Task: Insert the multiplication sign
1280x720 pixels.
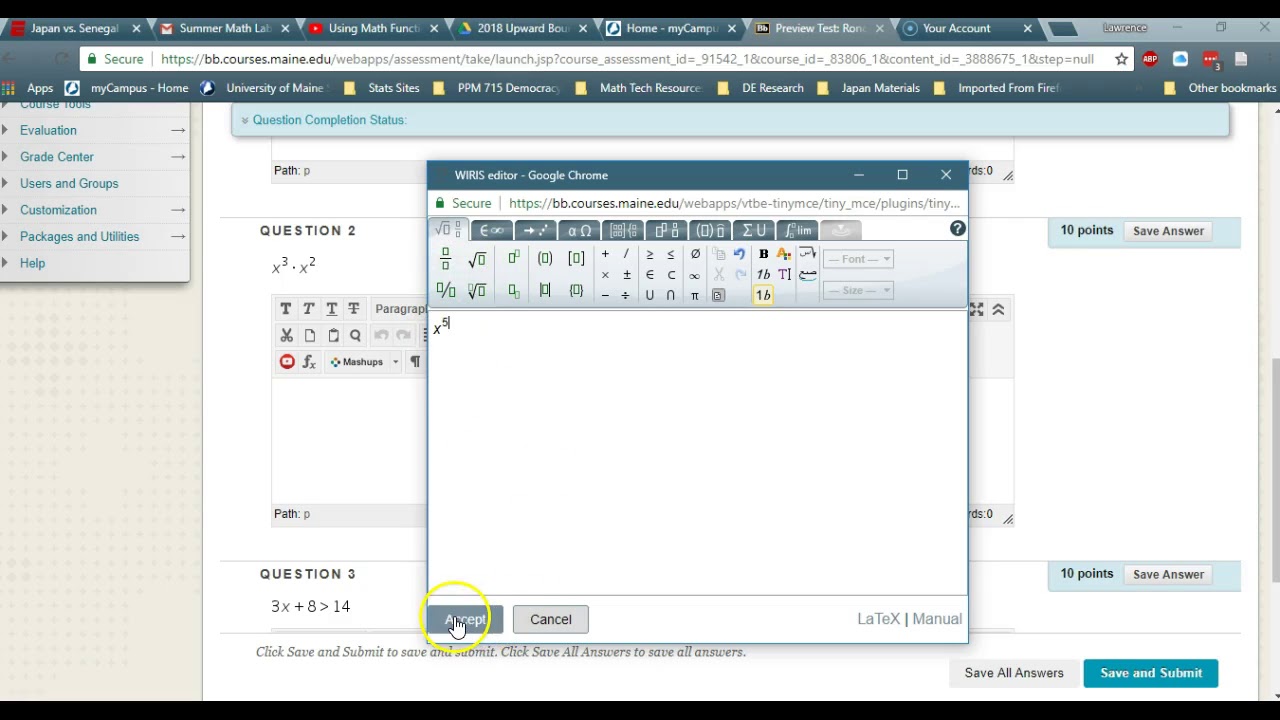Action: click(605, 275)
